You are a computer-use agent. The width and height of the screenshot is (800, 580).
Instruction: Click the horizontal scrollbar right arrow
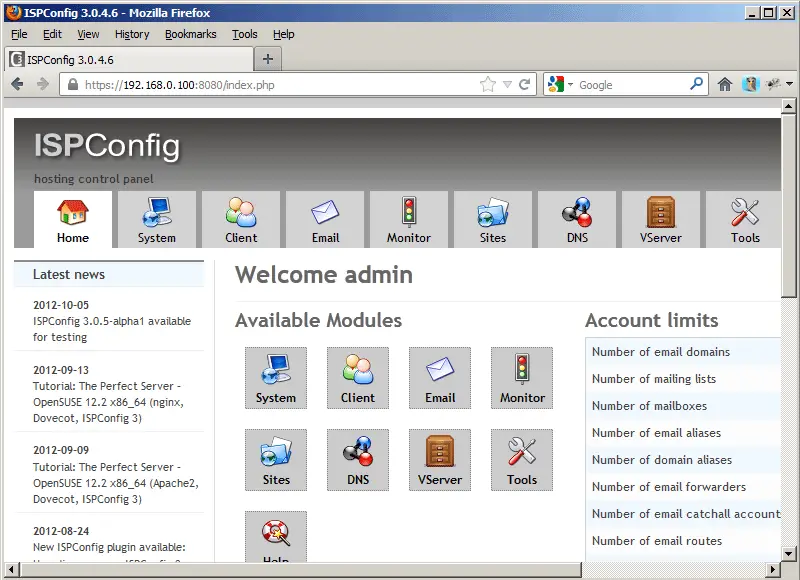(x=773, y=569)
